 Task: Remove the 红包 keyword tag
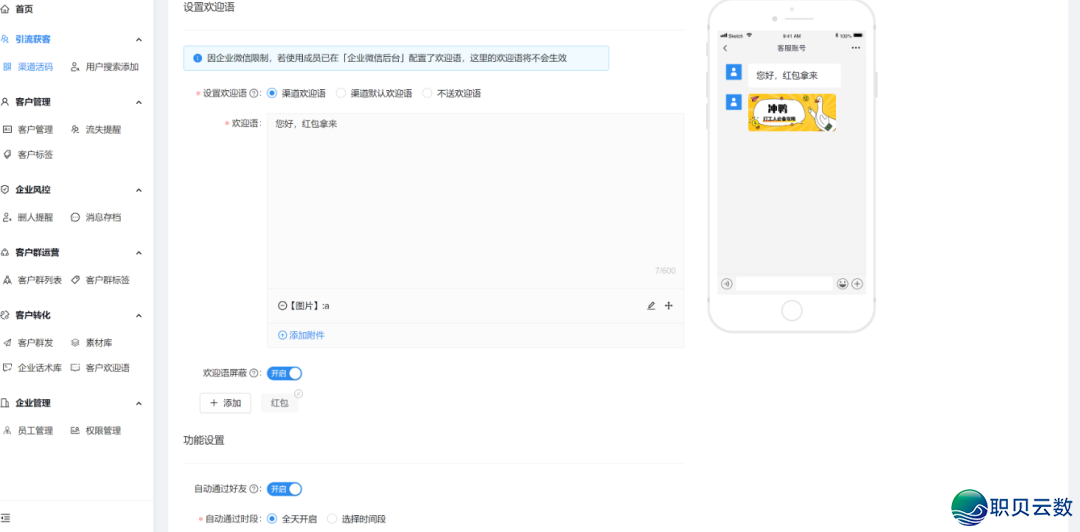298,393
